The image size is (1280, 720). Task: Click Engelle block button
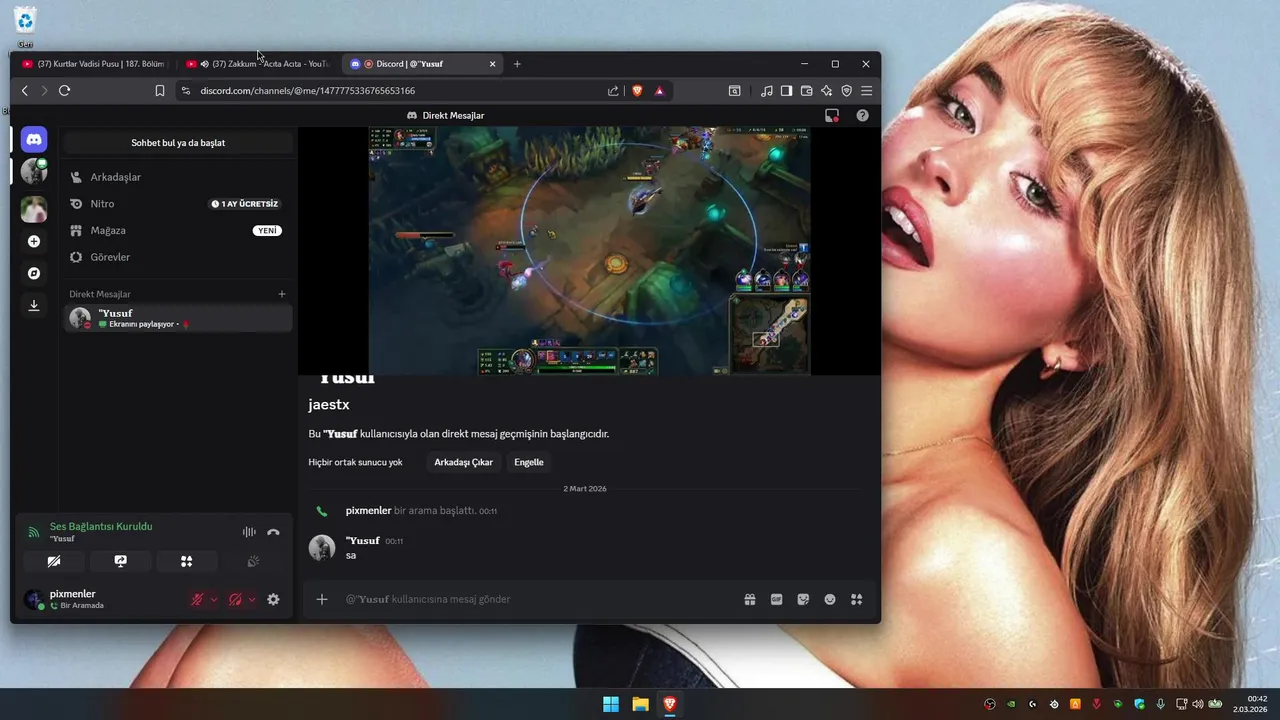529,462
